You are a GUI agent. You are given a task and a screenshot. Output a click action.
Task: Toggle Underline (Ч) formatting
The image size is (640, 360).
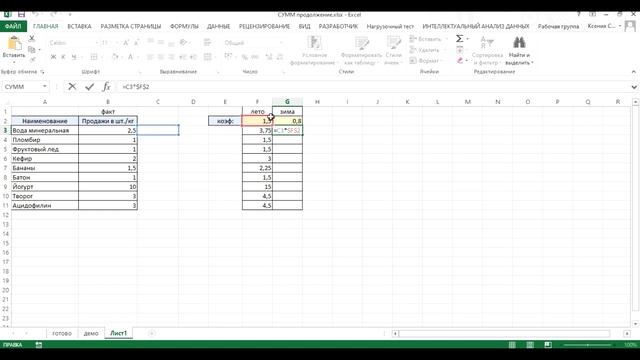tap(74, 57)
